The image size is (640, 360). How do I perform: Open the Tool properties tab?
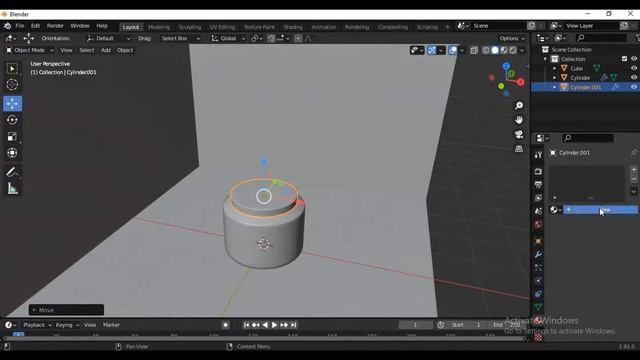coord(538,155)
